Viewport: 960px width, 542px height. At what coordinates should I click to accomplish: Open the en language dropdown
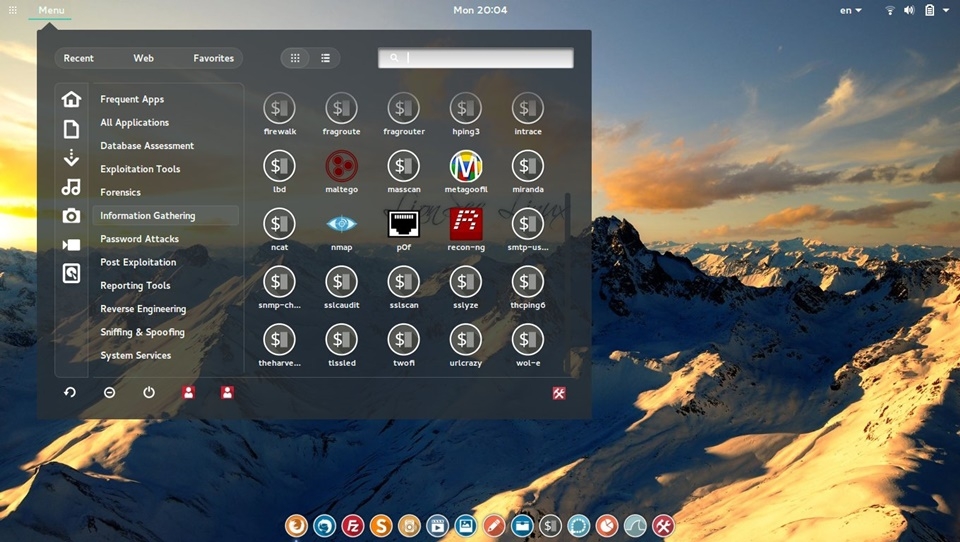pos(850,10)
